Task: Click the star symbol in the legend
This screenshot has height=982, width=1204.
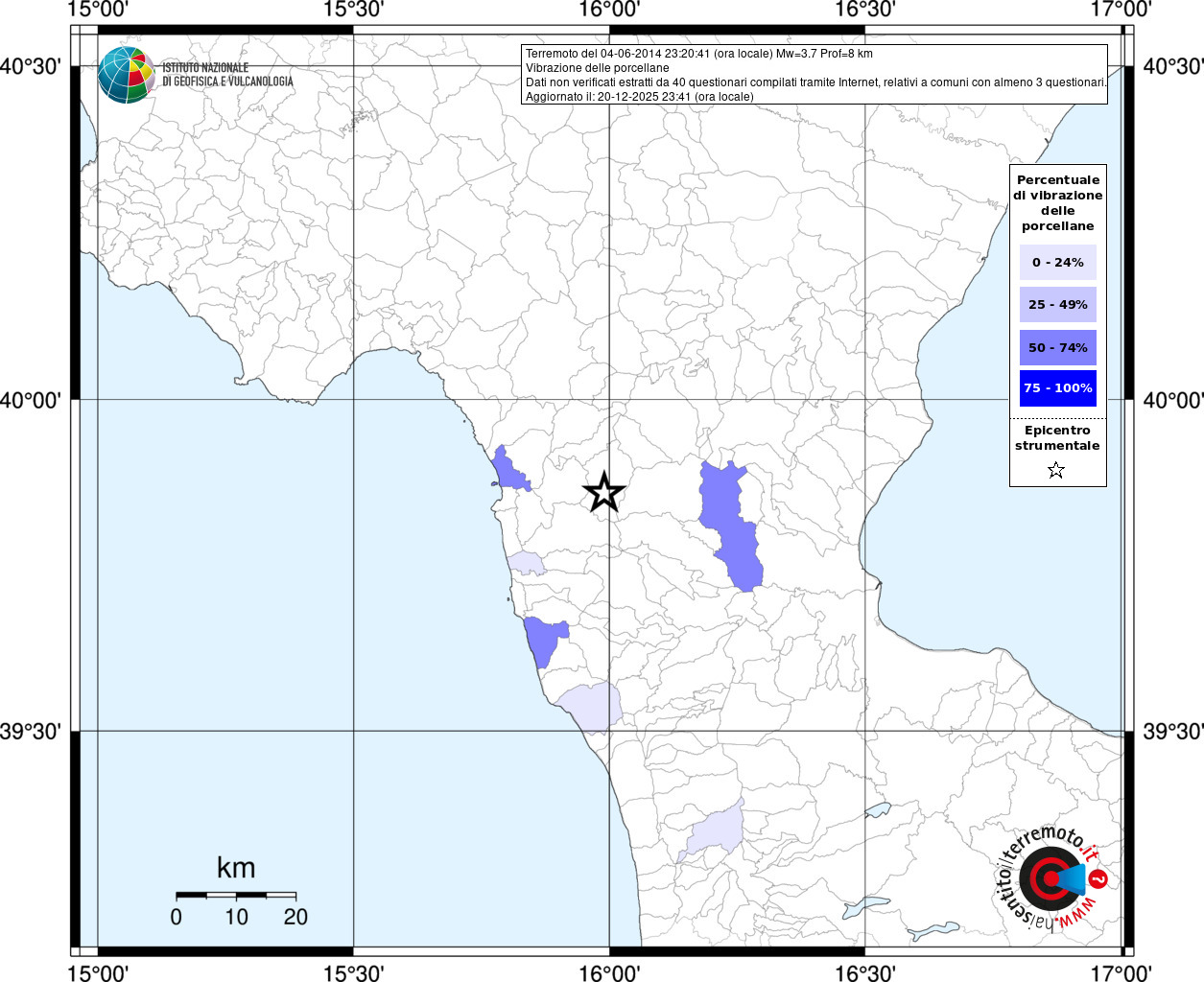Action: tap(1056, 470)
